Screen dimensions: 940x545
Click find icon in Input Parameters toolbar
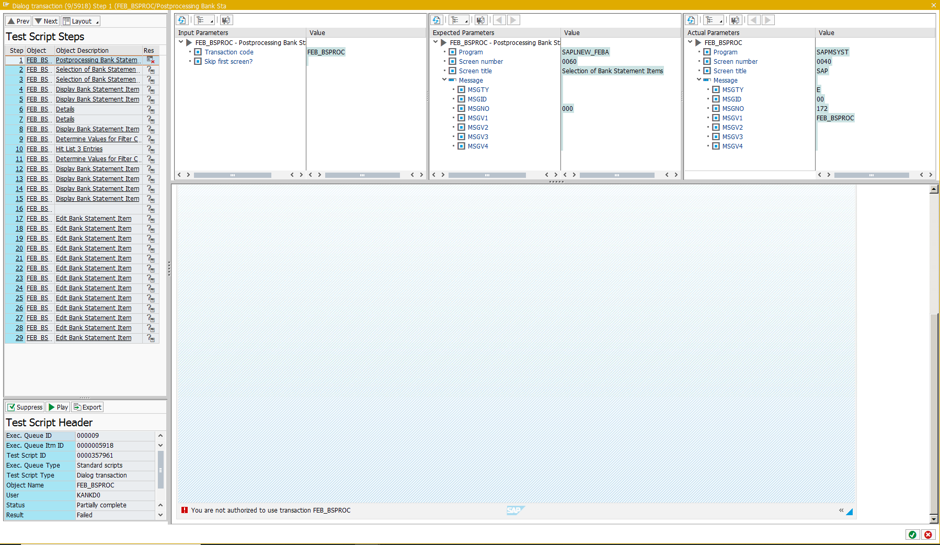coord(226,20)
